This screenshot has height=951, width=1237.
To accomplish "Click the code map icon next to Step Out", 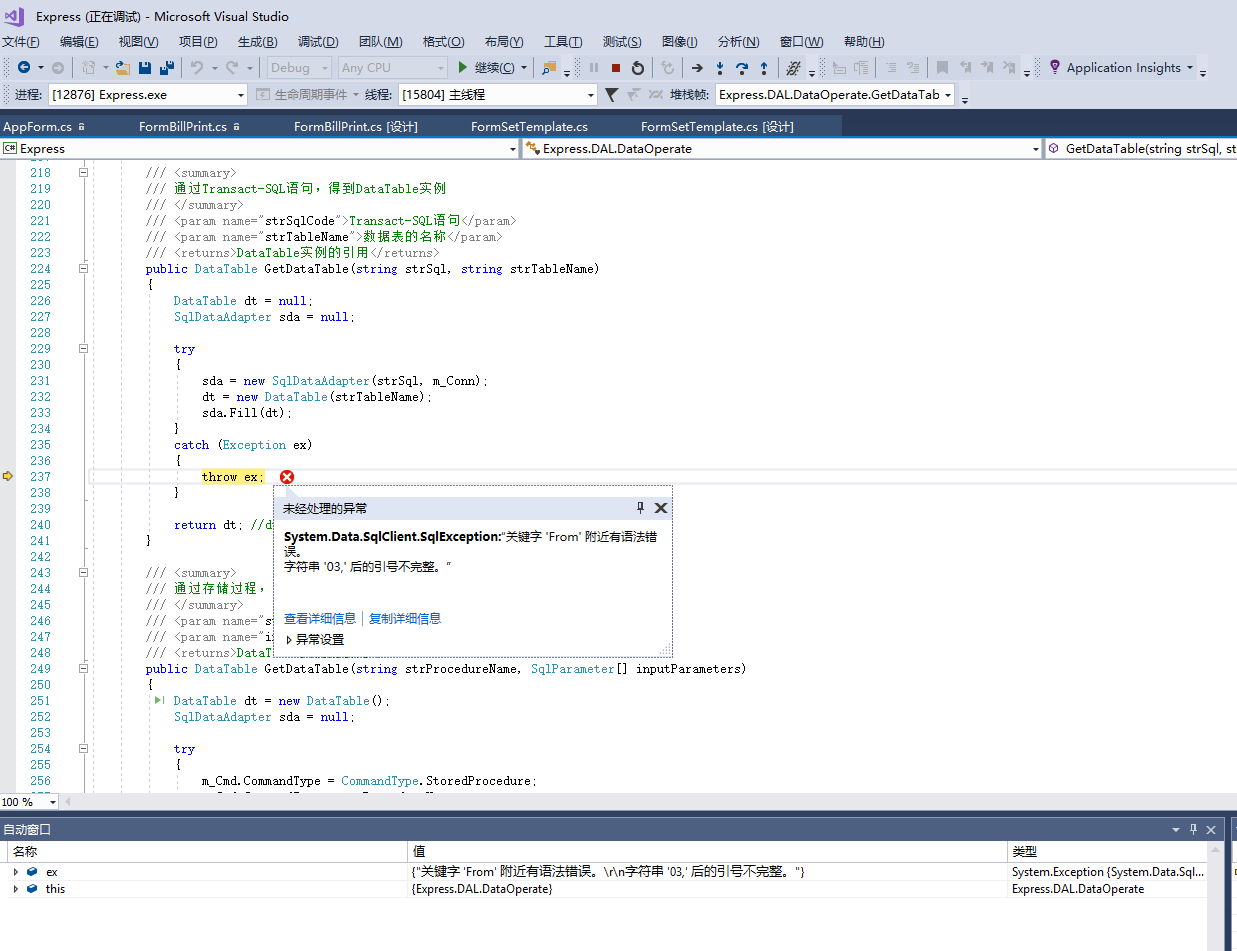I will click(794, 67).
